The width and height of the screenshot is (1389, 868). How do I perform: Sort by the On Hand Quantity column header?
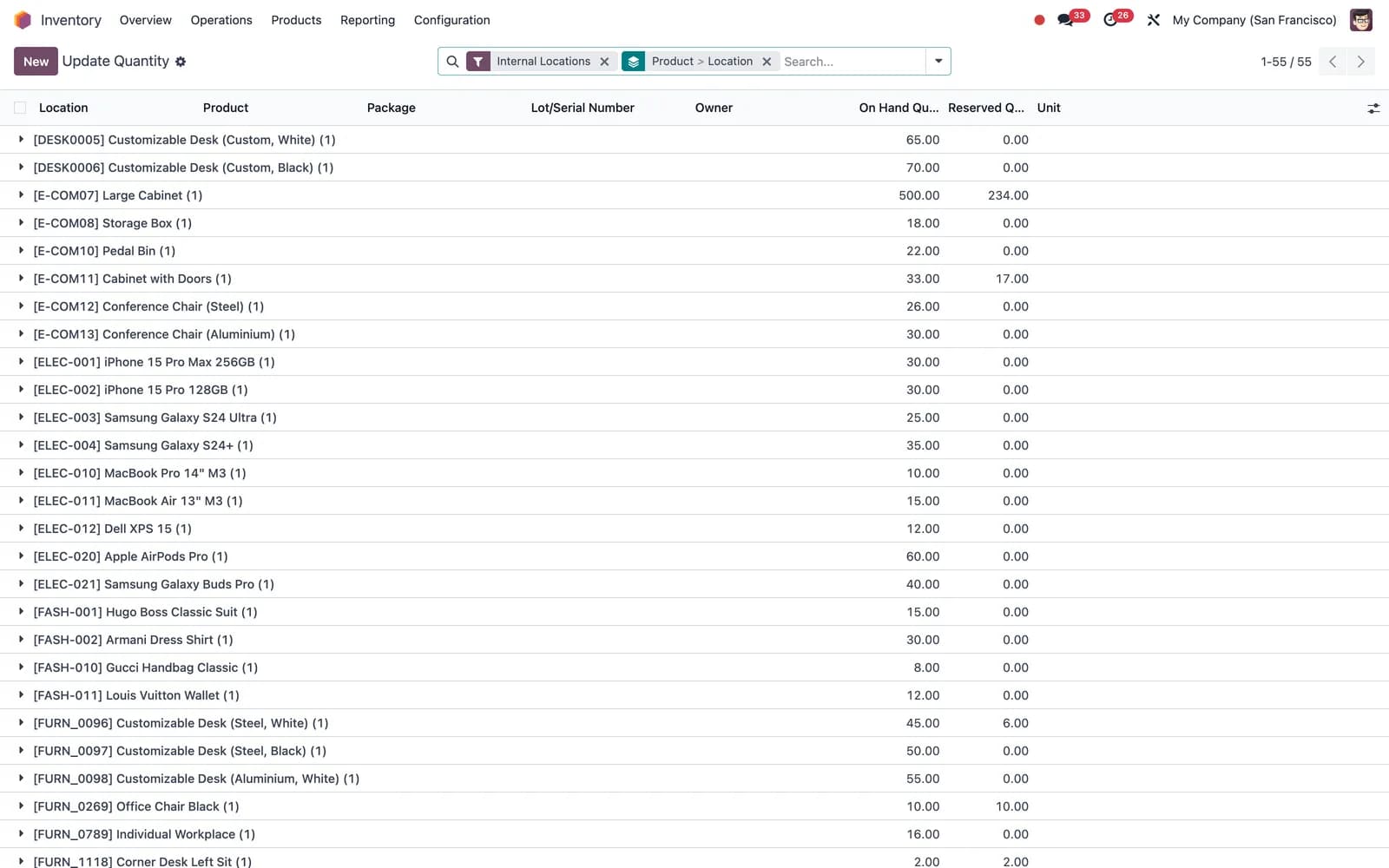[899, 108]
